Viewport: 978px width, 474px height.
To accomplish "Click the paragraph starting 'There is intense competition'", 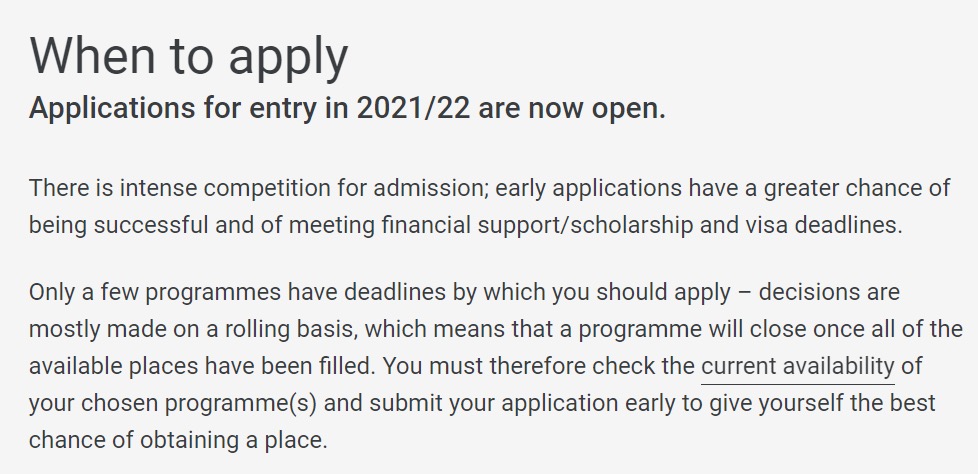I will pyautogui.click(x=490, y=206).
